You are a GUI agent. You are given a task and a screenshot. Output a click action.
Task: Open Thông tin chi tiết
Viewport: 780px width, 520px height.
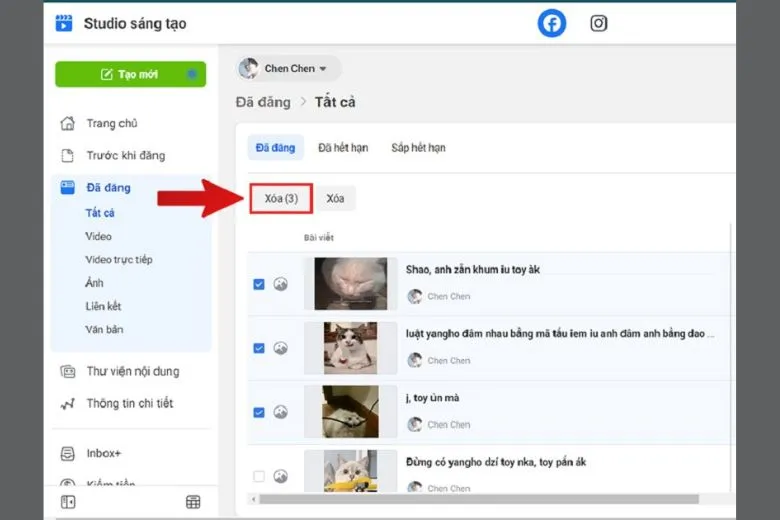(130, 404)
